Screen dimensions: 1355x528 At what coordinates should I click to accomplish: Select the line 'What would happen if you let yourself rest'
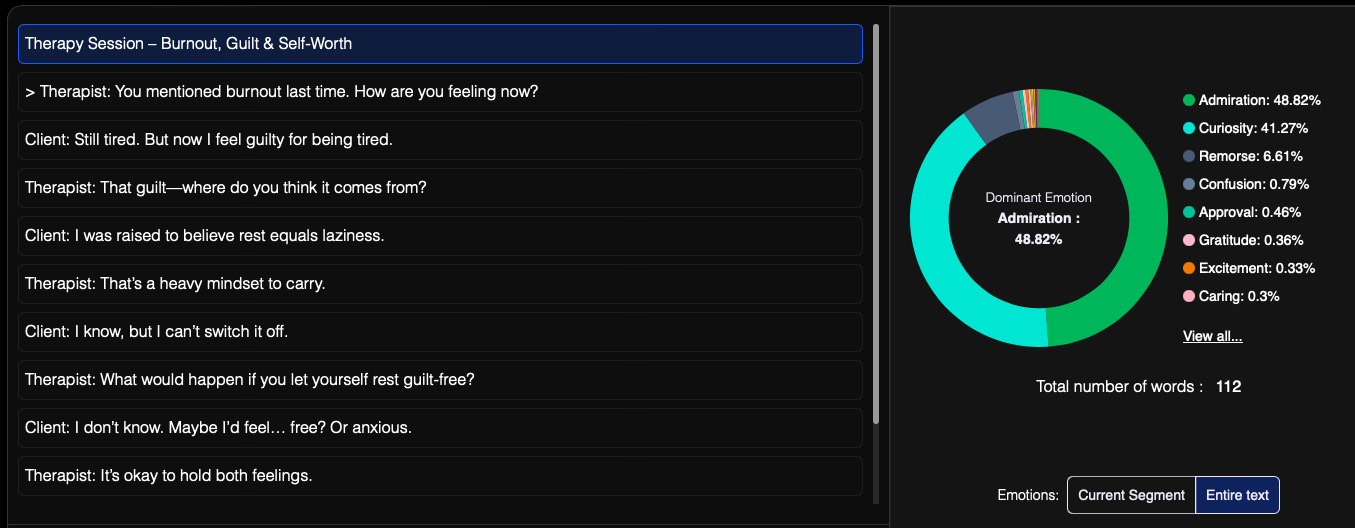click(440, 380)
